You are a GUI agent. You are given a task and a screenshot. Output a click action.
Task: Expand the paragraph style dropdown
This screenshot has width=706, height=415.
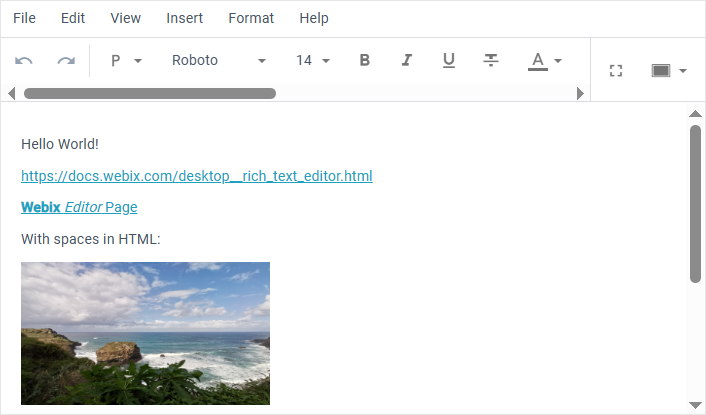pyautogui.click(x=126, y=60)
